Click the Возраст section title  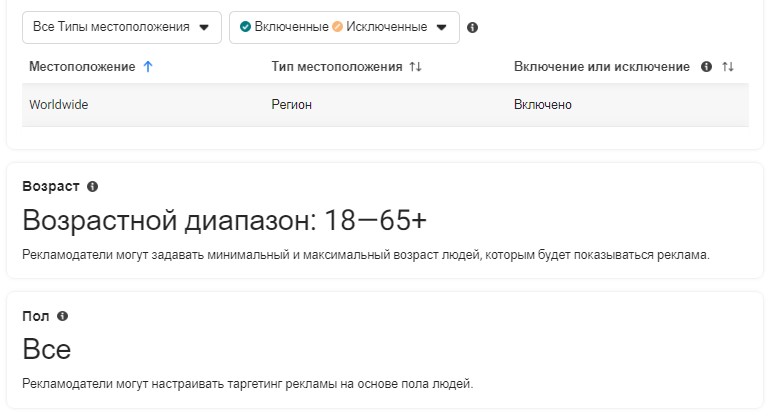51,187
